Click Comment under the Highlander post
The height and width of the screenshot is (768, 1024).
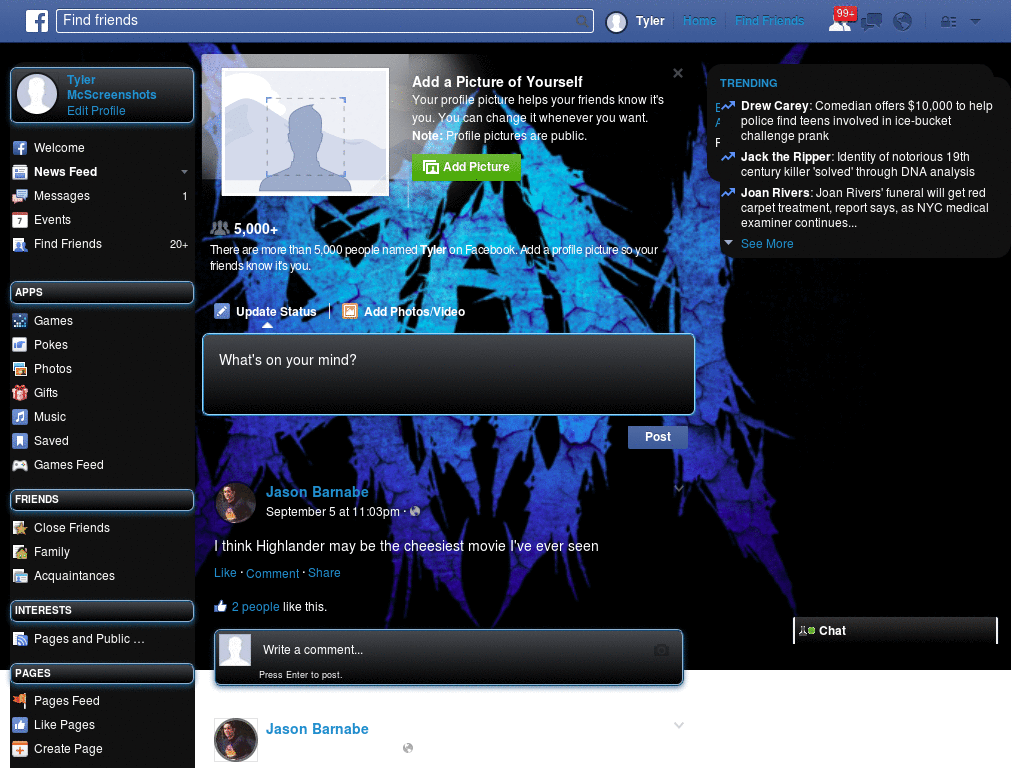coord(272,573)
